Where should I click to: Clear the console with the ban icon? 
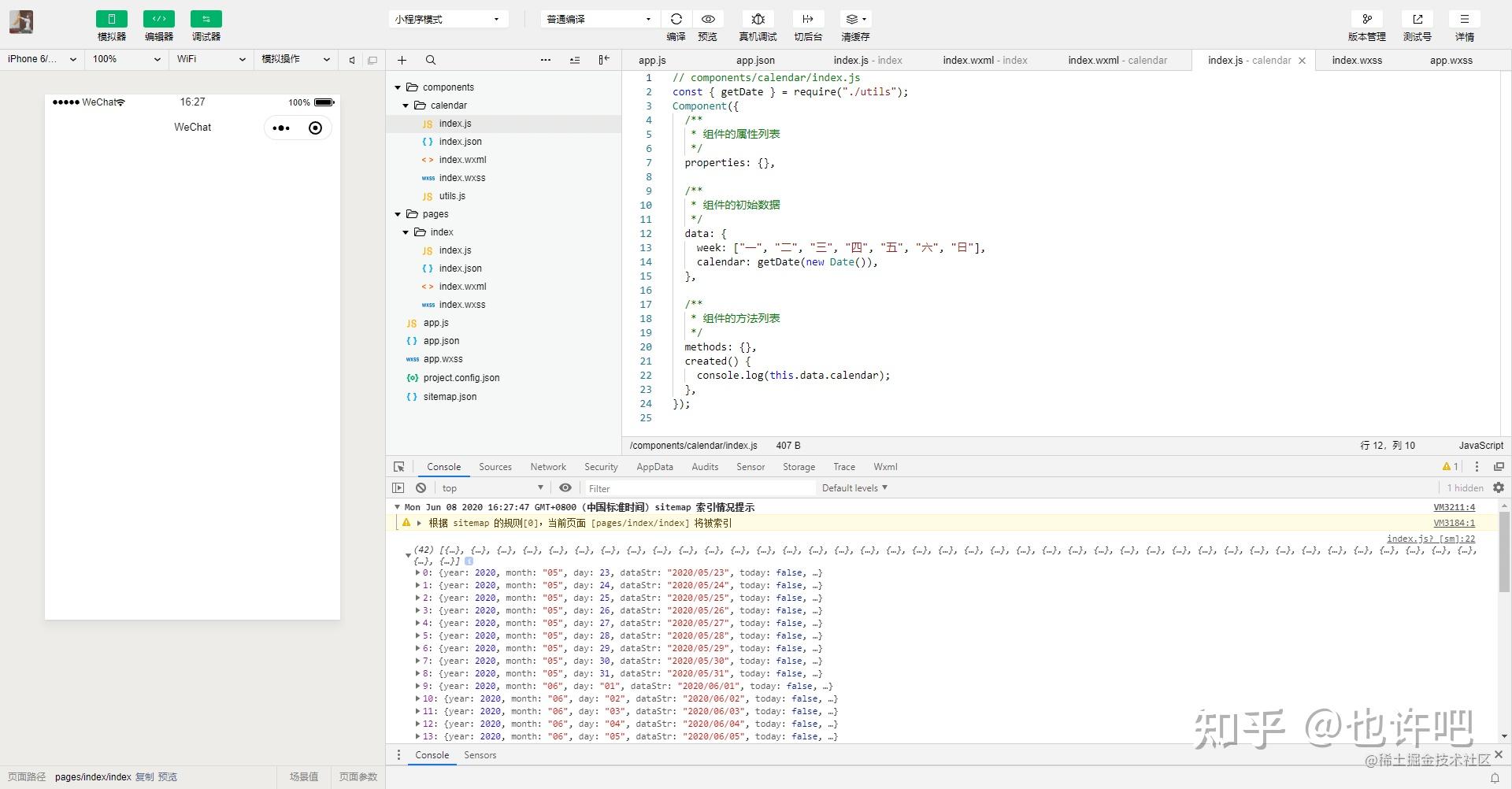click(421, 488)
